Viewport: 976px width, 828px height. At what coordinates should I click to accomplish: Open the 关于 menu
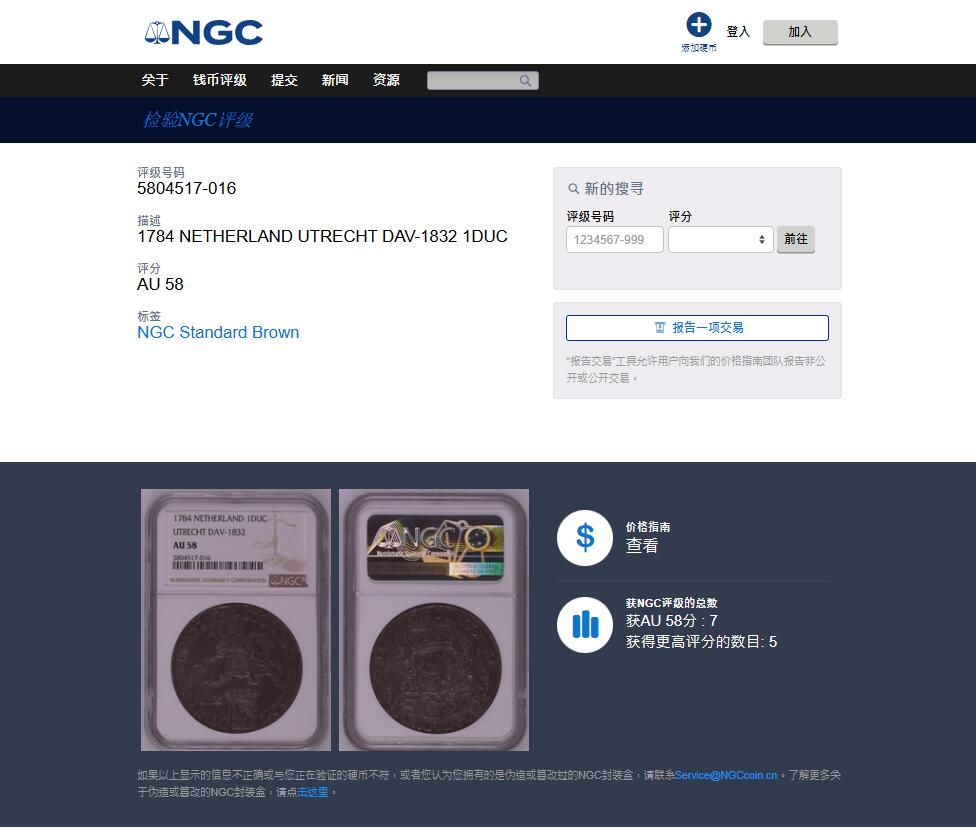tap(155, 80)
